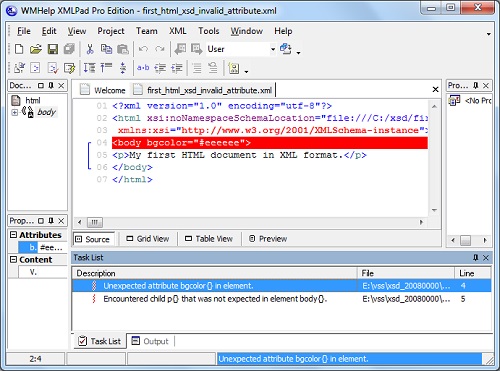Open the Help menu
The image size is (500, 371).
pyautogui.click(x=283, y=31)
